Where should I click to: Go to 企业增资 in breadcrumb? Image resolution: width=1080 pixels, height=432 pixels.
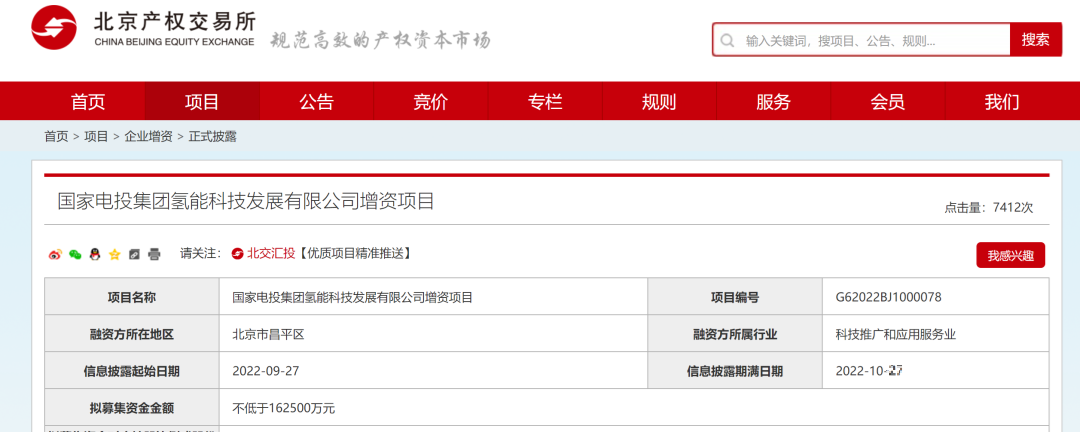tap(149, 136)
